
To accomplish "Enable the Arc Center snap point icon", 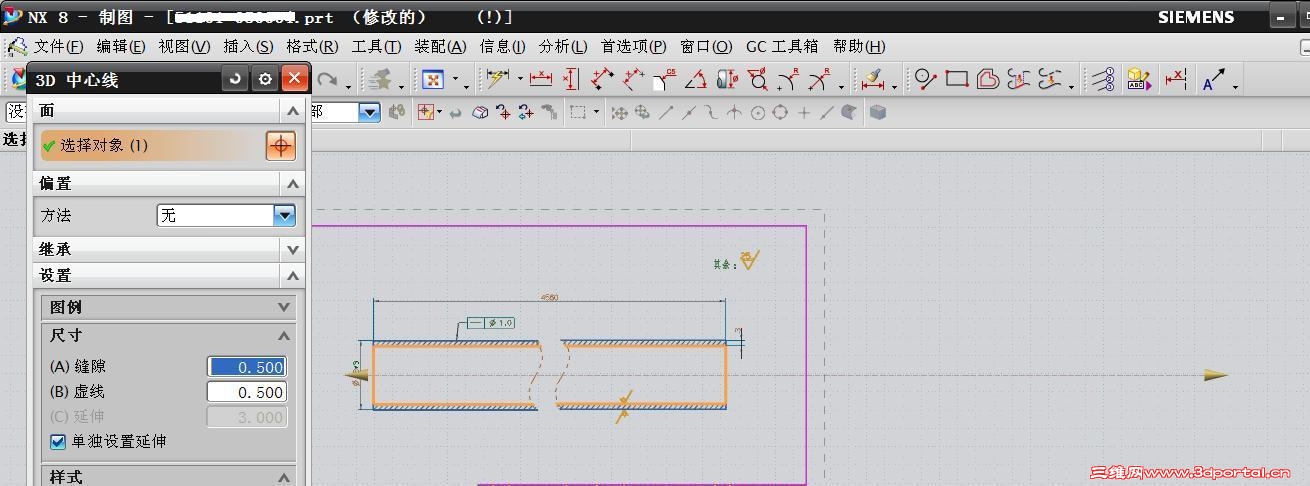I will click(758, 113).
